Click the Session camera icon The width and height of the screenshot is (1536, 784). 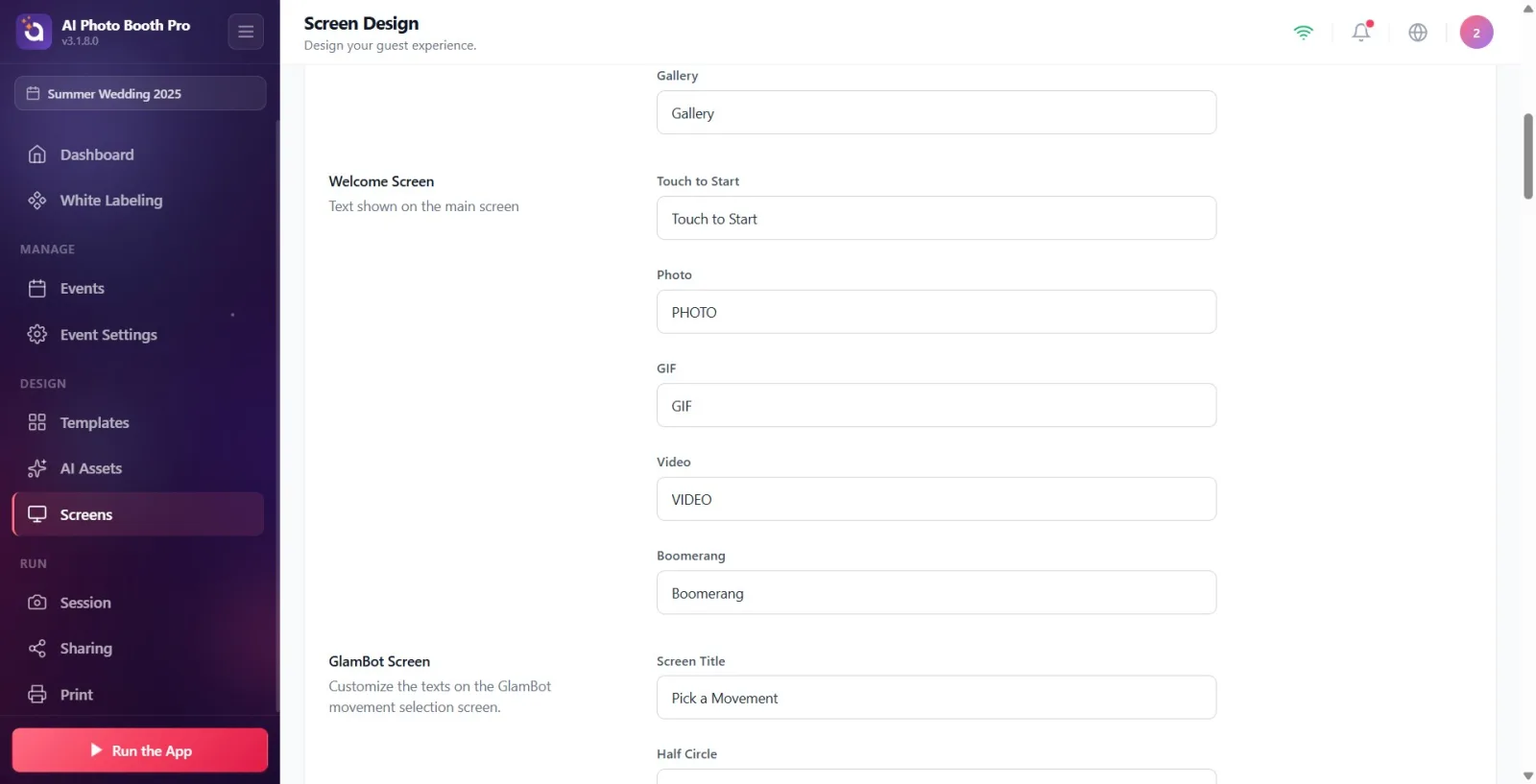tap(37, 604)
